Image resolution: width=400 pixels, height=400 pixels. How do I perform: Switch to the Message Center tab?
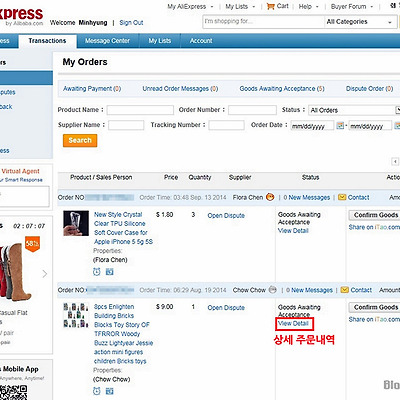coord(107,41)
